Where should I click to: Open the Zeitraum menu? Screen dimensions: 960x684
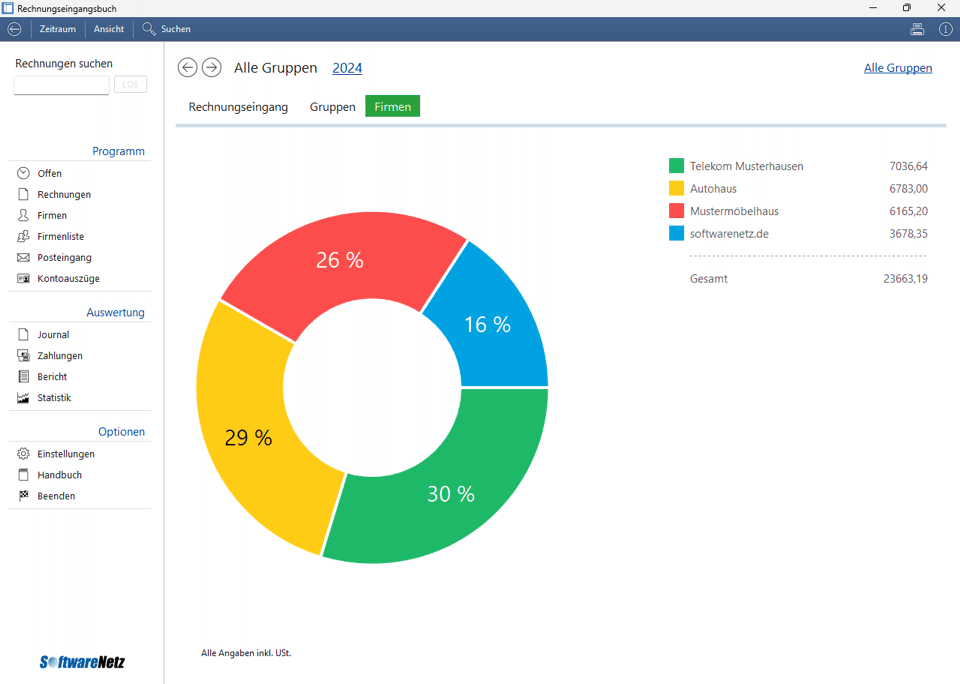coord(57,29)
